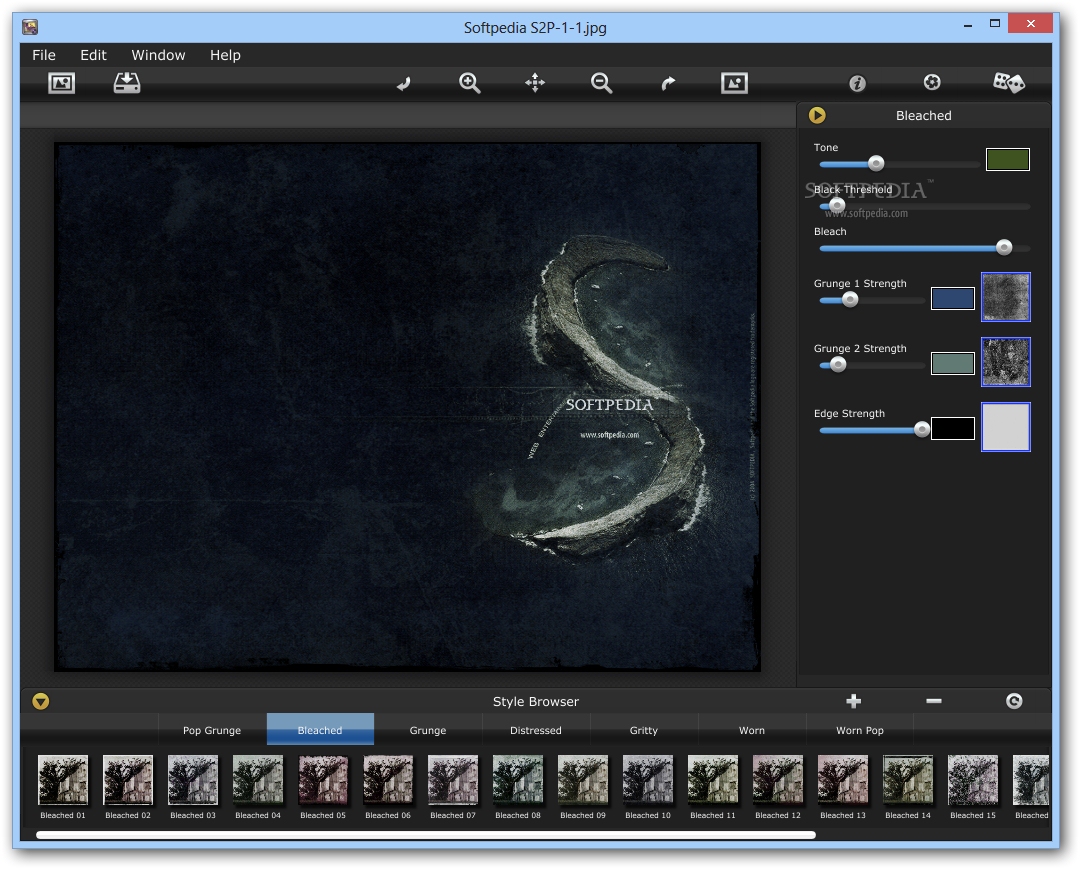Click the Grunge 2 Strength slider handle
Viewport: 1080px width, 869px height.
pos(838,364)
